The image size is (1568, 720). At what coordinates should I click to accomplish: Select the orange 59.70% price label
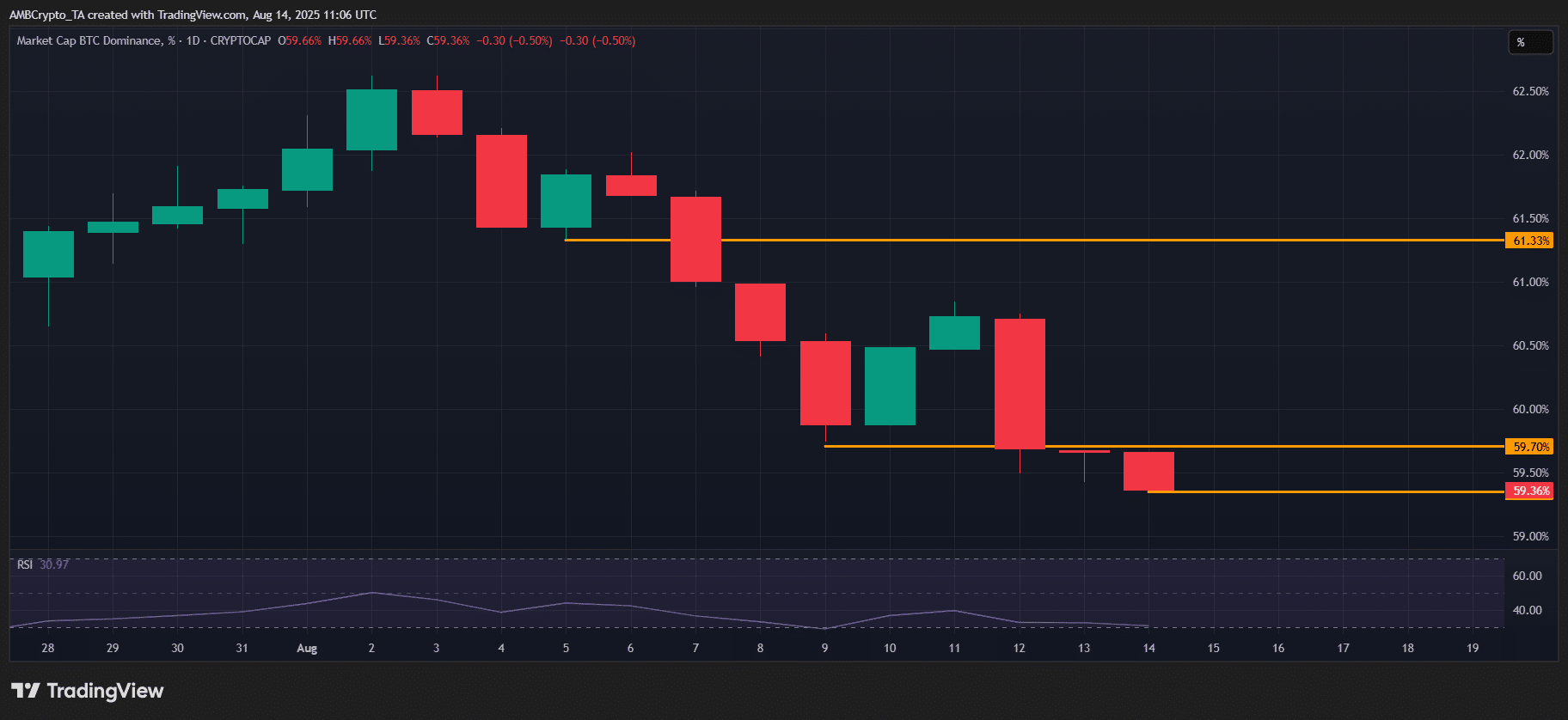[1530, 447]
